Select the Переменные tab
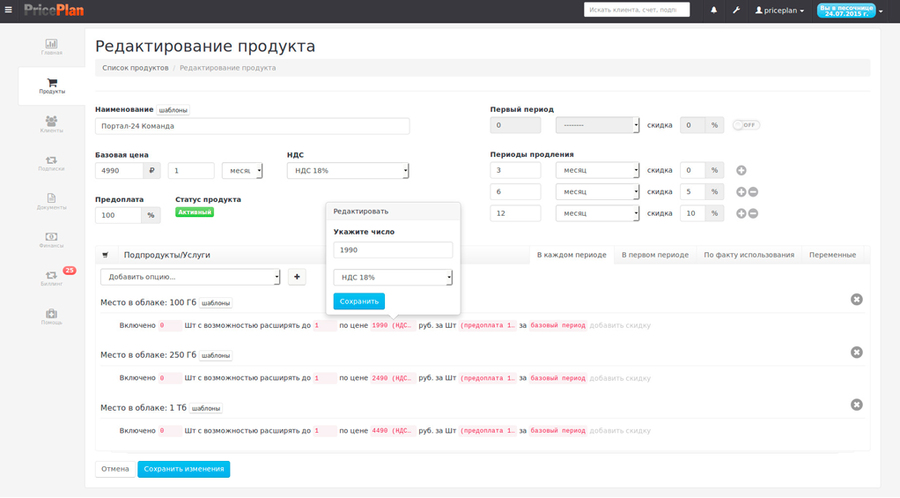 point(832,255)
